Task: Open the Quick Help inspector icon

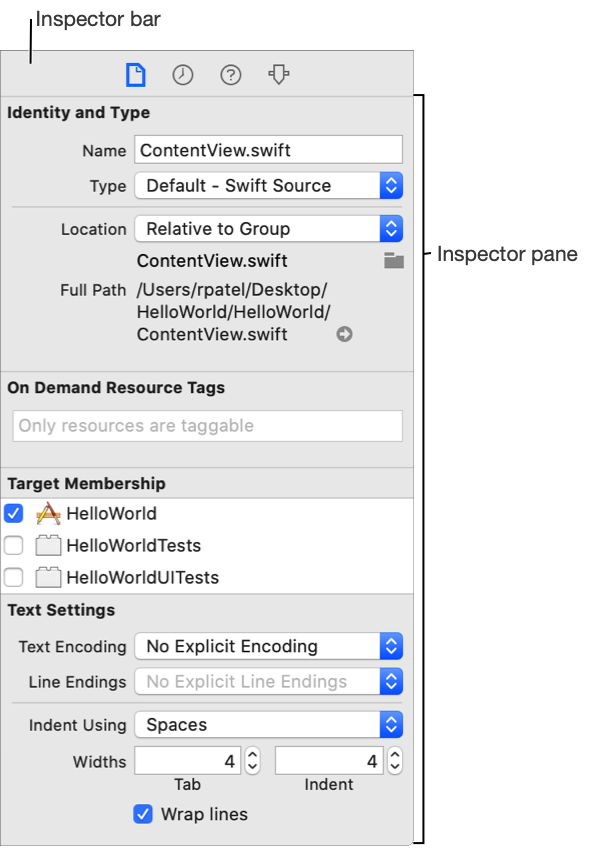Action: [x=230, y=75]
